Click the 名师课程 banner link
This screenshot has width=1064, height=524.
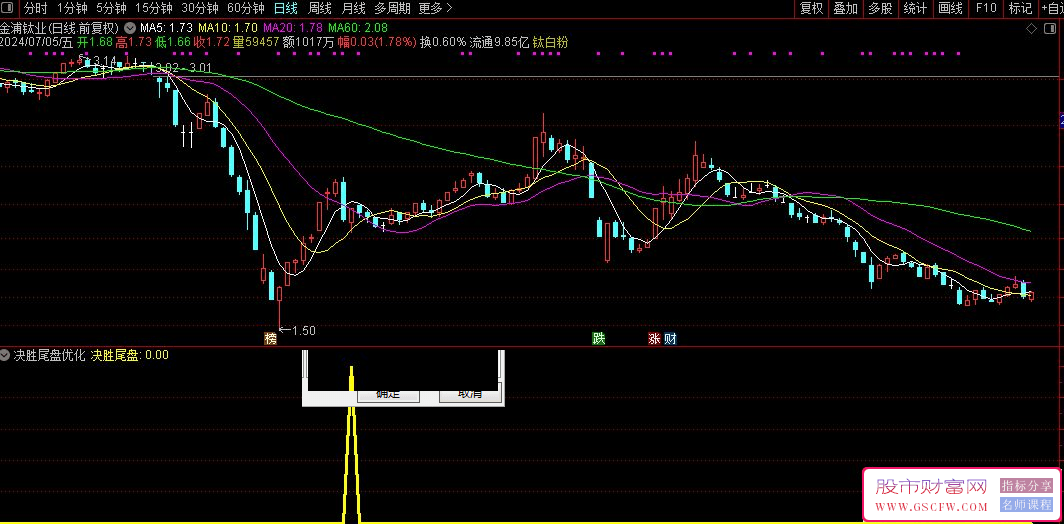[x=1026, y=504]
